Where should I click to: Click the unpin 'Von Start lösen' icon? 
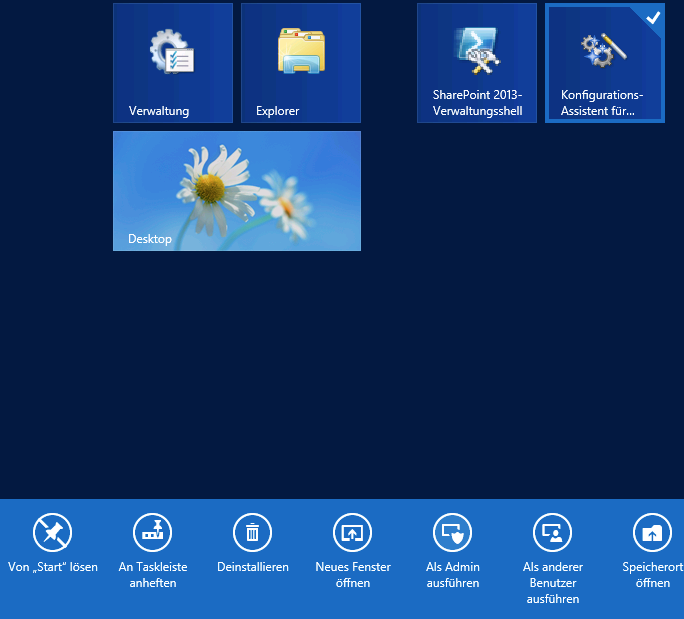click(x=52, y=533)
